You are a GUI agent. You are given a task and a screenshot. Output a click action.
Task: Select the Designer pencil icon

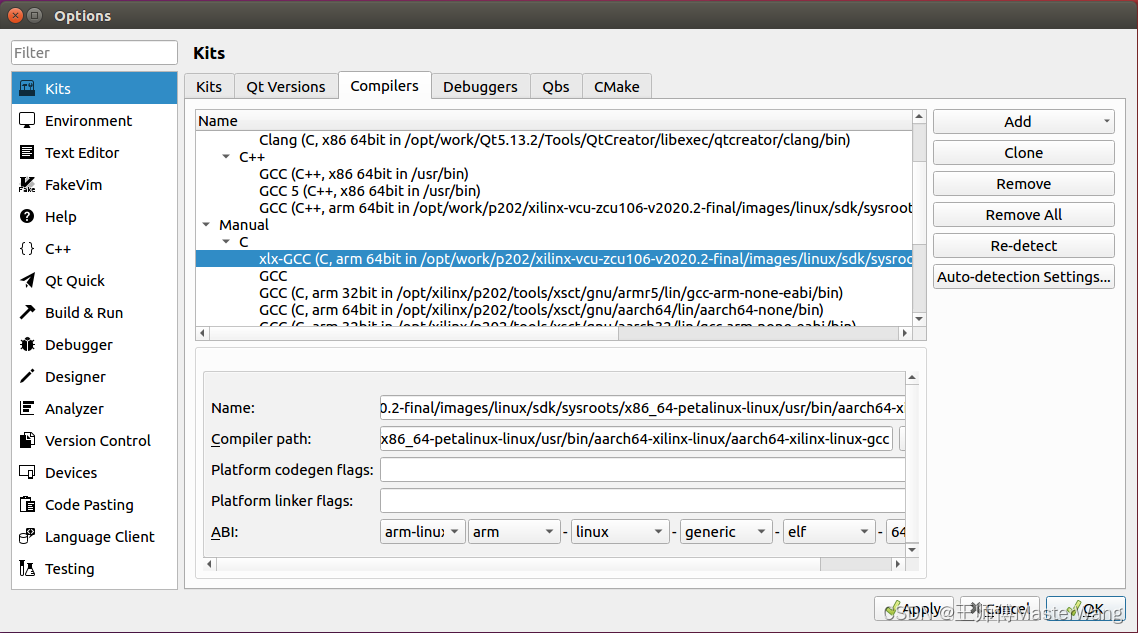27,376
